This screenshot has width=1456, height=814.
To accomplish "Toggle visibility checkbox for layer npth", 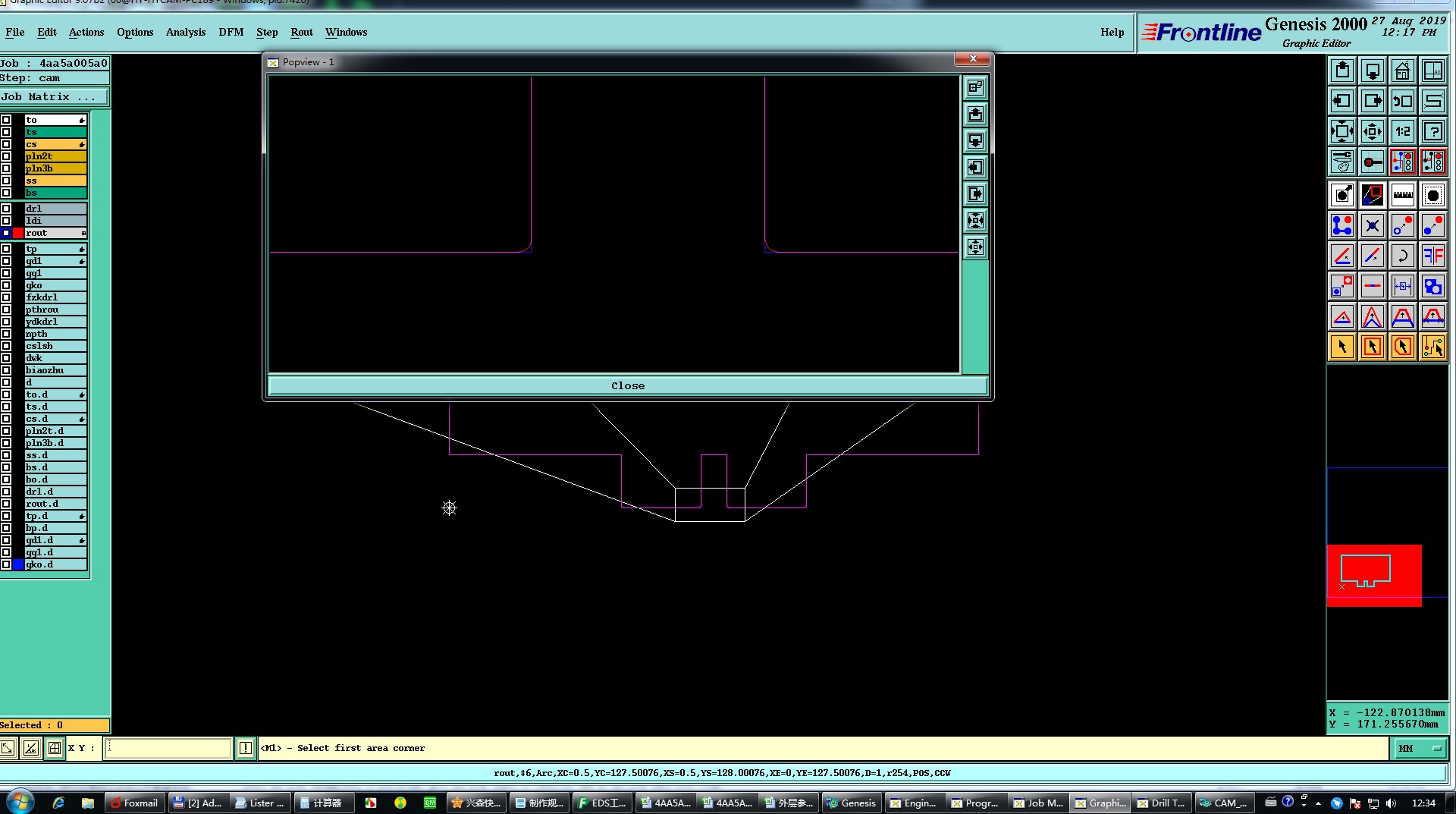I will point(6,334).
